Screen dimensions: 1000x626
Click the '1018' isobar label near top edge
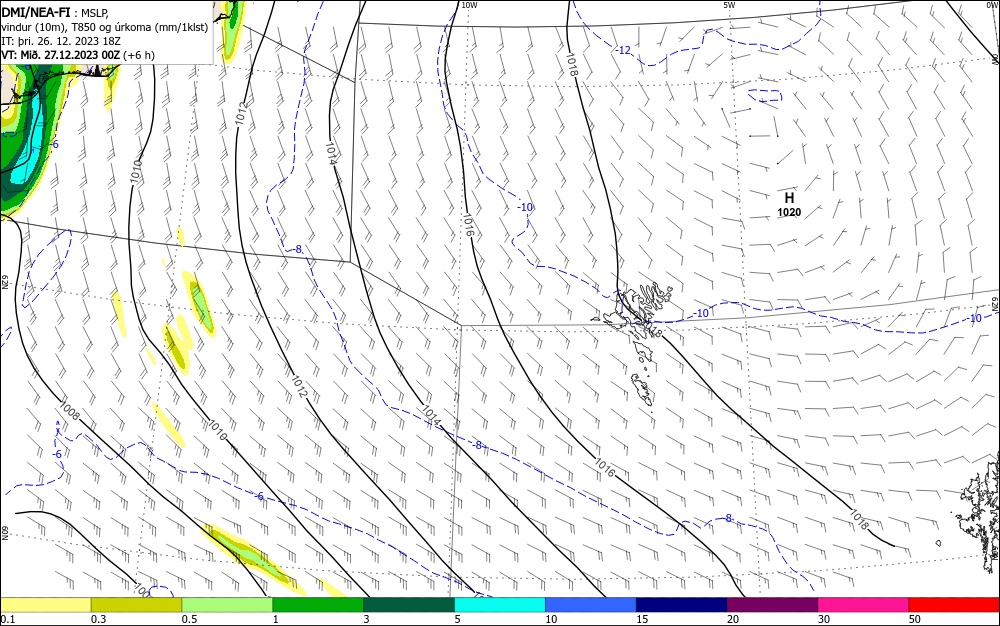(571, 64)
